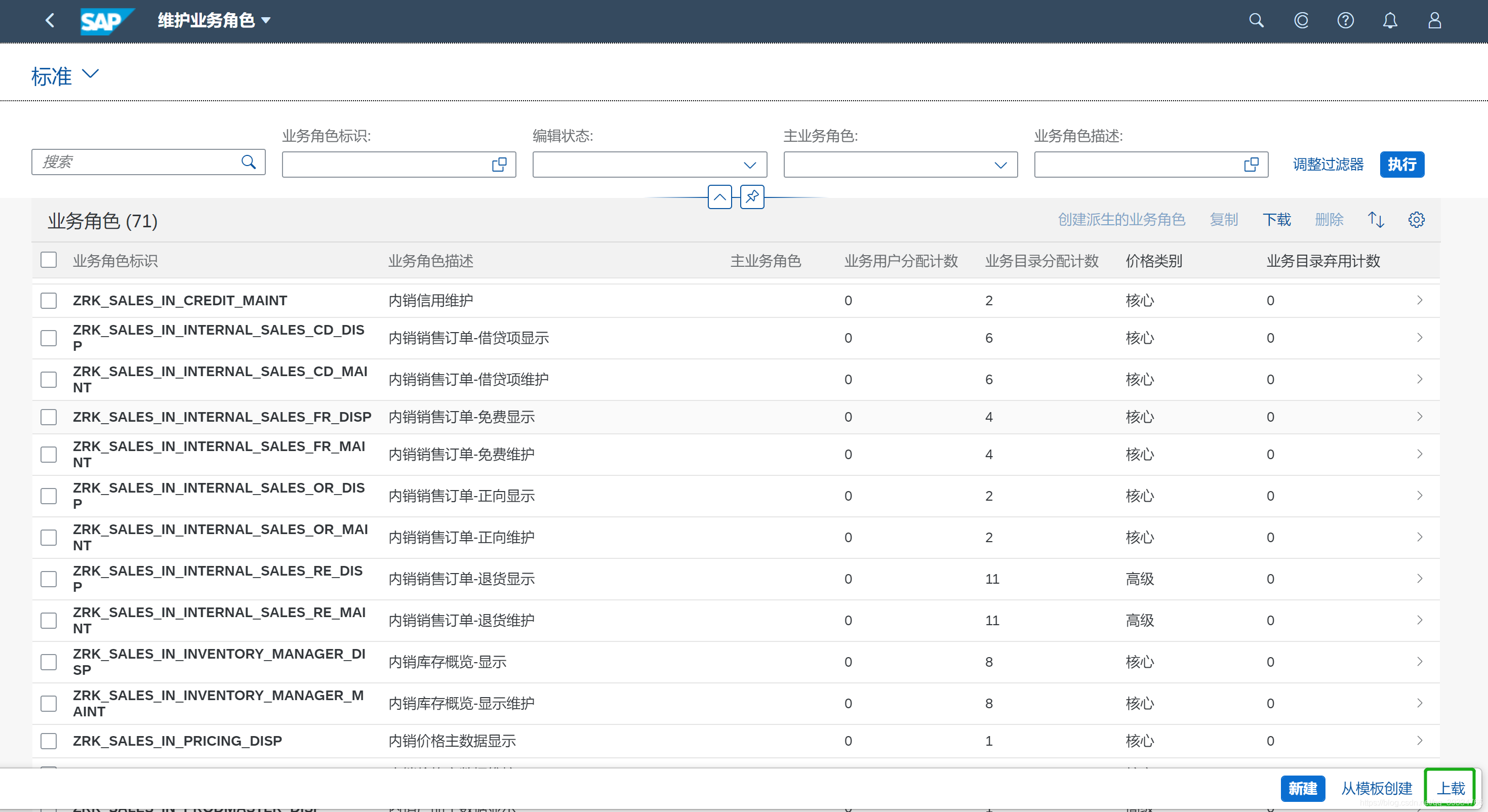Click the 新建 button
Screen dimensions: 1488x812
click(1302, 788)
